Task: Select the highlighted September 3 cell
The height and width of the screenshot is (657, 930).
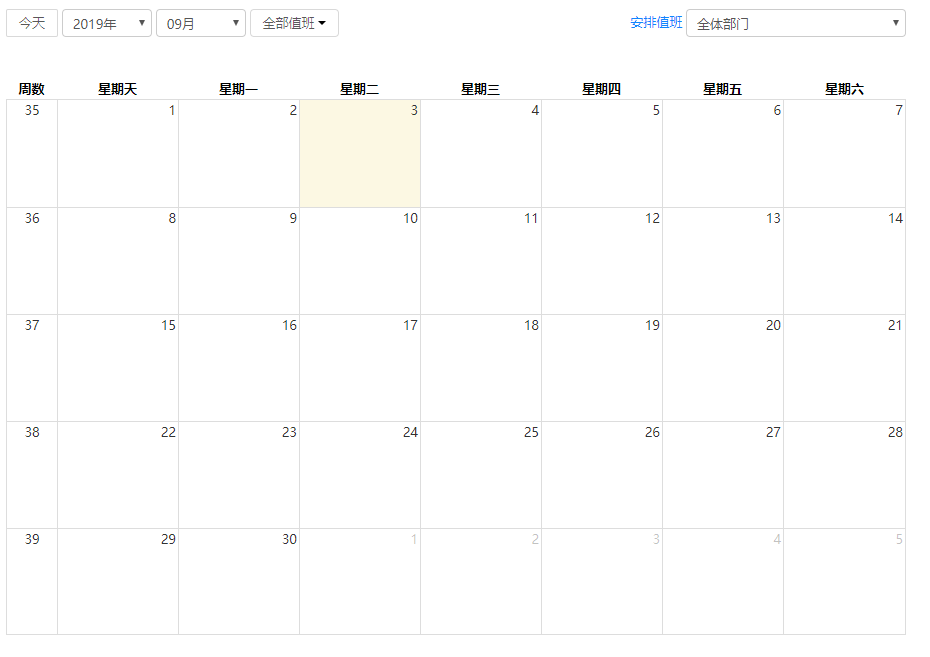Action: click(360, 154)
